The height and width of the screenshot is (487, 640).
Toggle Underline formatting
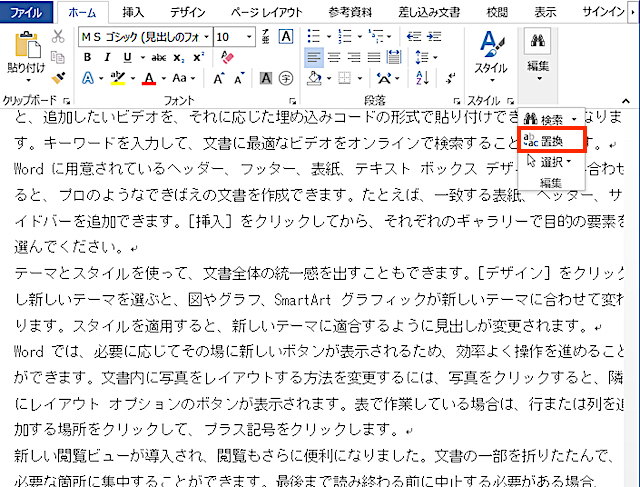pos(126,57)
